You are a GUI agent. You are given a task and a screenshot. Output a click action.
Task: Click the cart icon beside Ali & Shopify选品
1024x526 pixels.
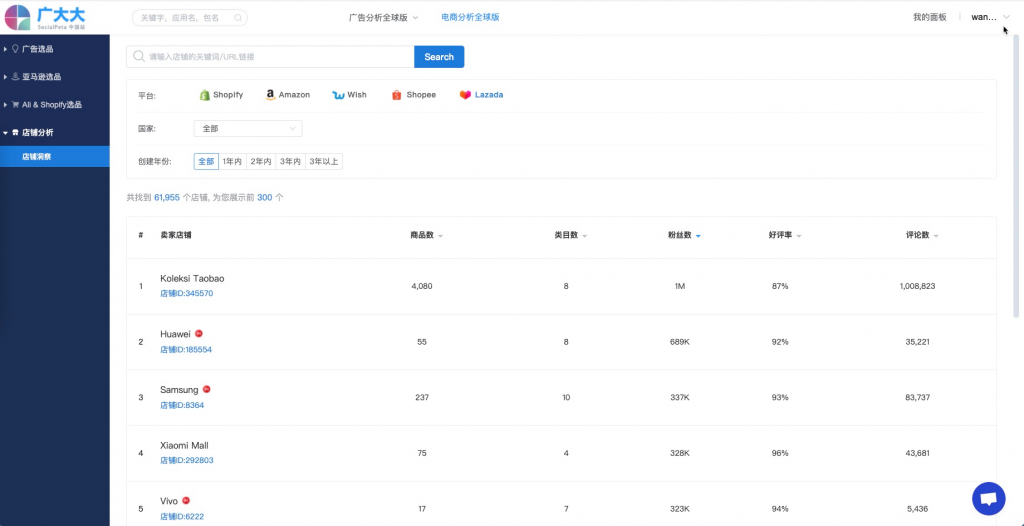click(16, 105)
